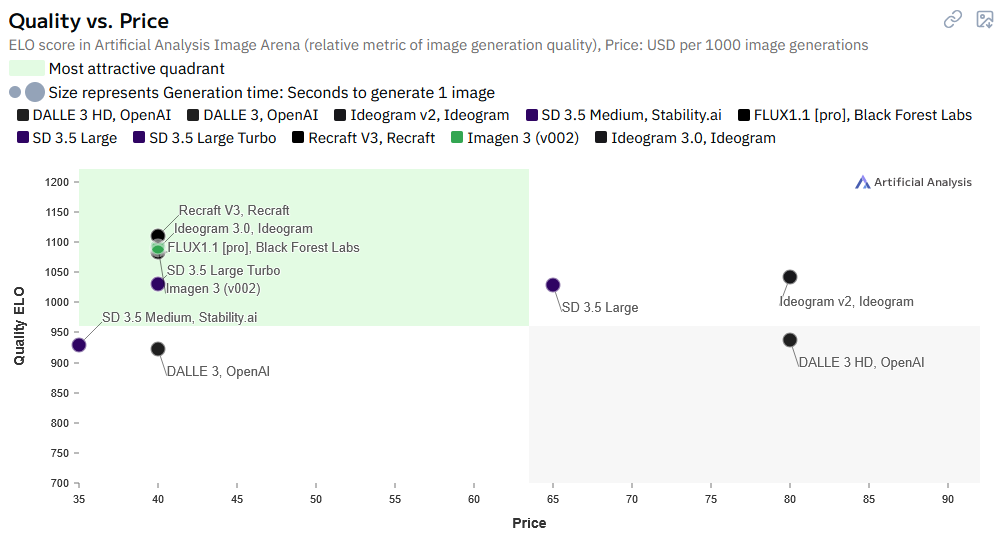Viewport: 1005px width, 544px height.
Task: Hide SD 3.5 Medium series in legend
Action: coord(623,115)
